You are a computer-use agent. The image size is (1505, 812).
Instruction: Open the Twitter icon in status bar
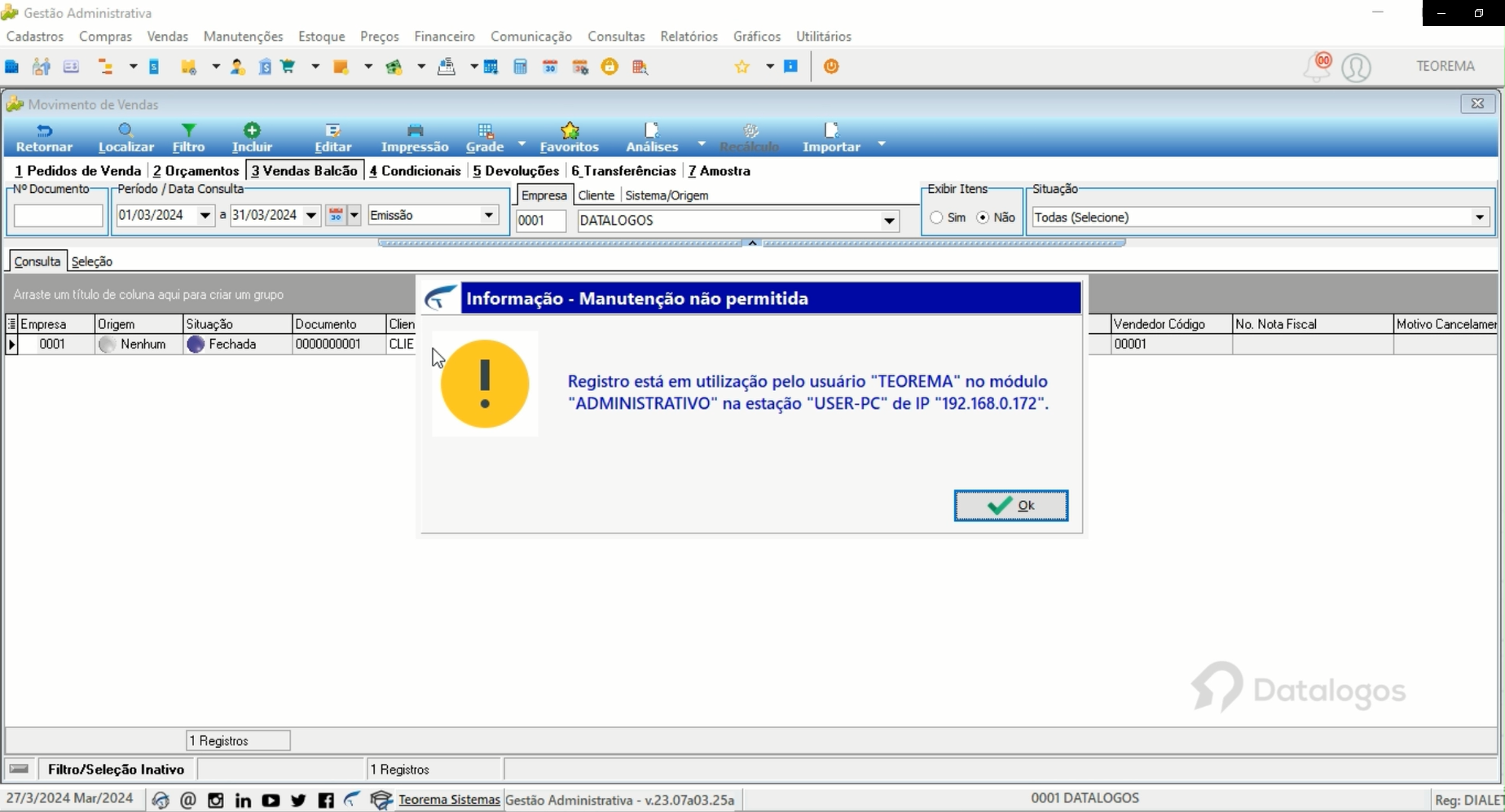click(298, 801)
